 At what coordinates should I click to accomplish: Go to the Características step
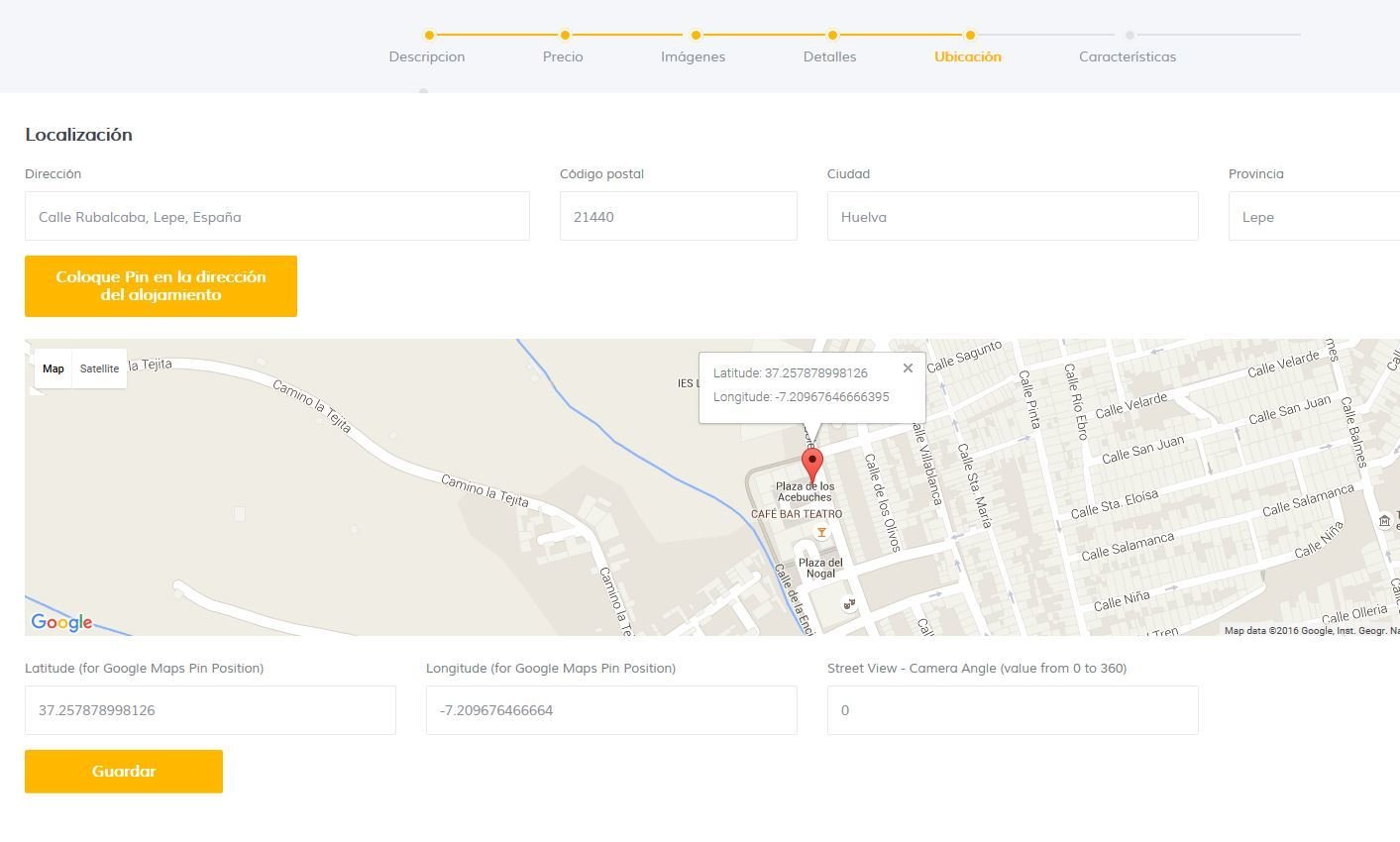(x=1128, y=56)
